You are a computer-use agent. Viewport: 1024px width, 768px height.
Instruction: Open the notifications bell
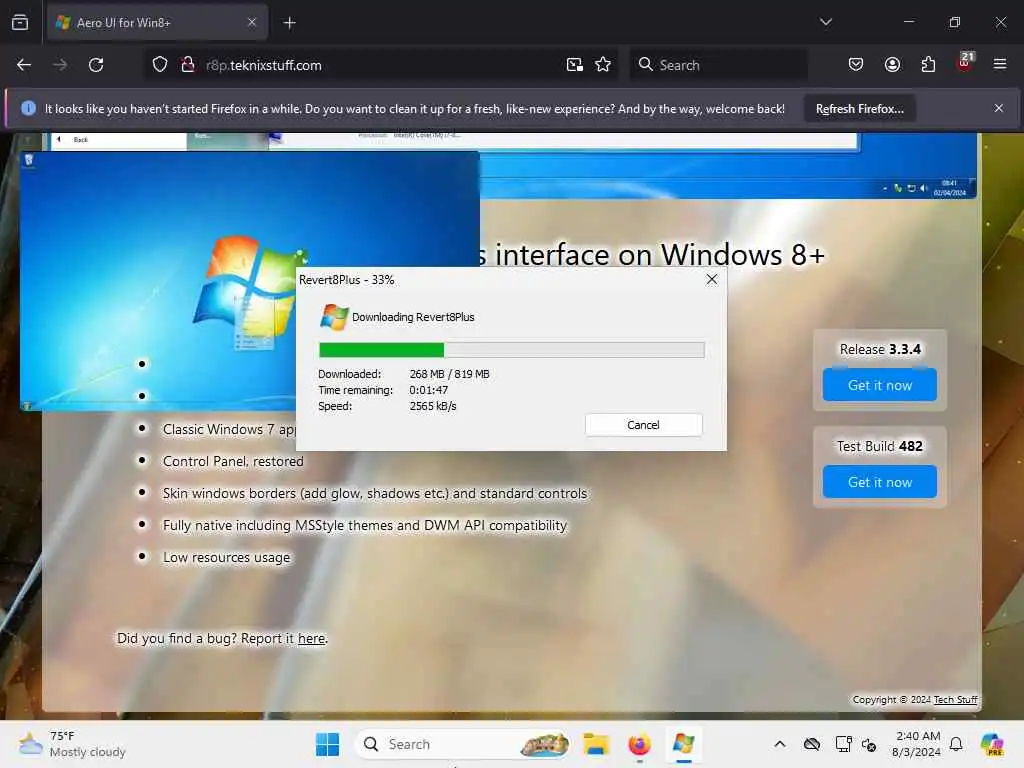tap(956, 744)
